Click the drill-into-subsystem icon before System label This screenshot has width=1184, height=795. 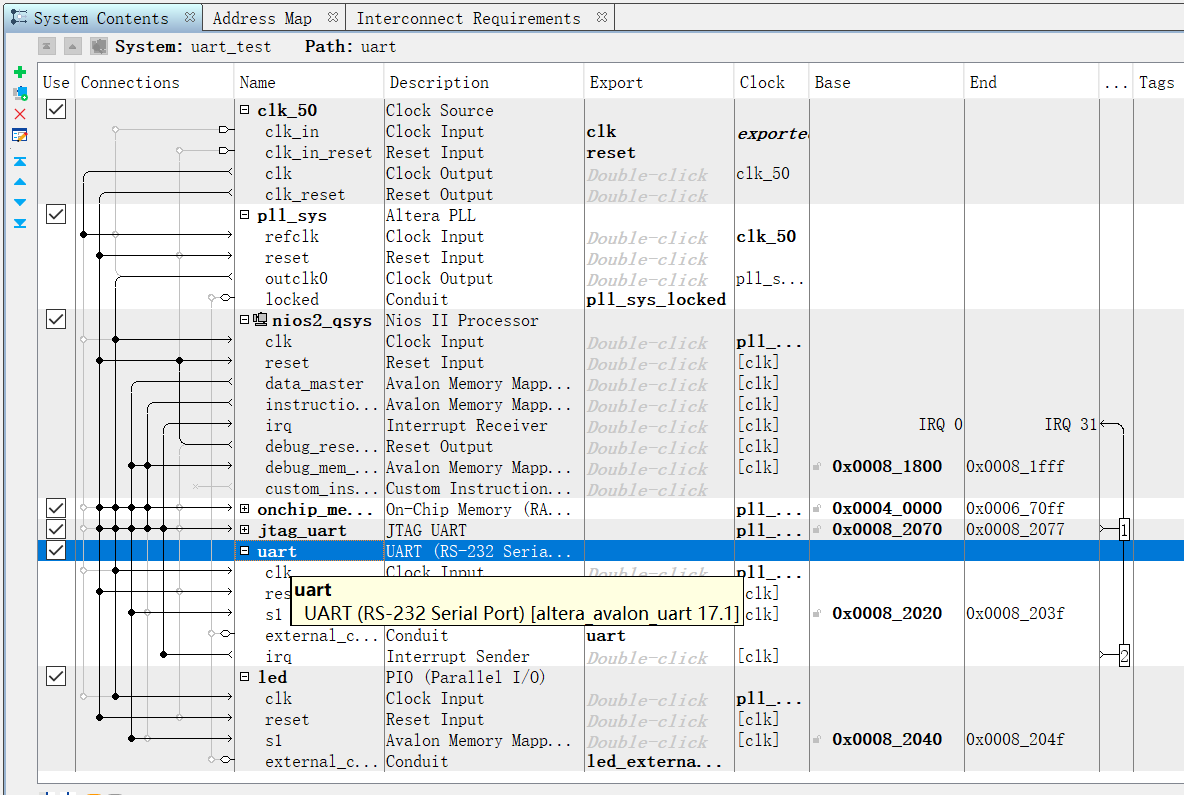coord(98,46)
